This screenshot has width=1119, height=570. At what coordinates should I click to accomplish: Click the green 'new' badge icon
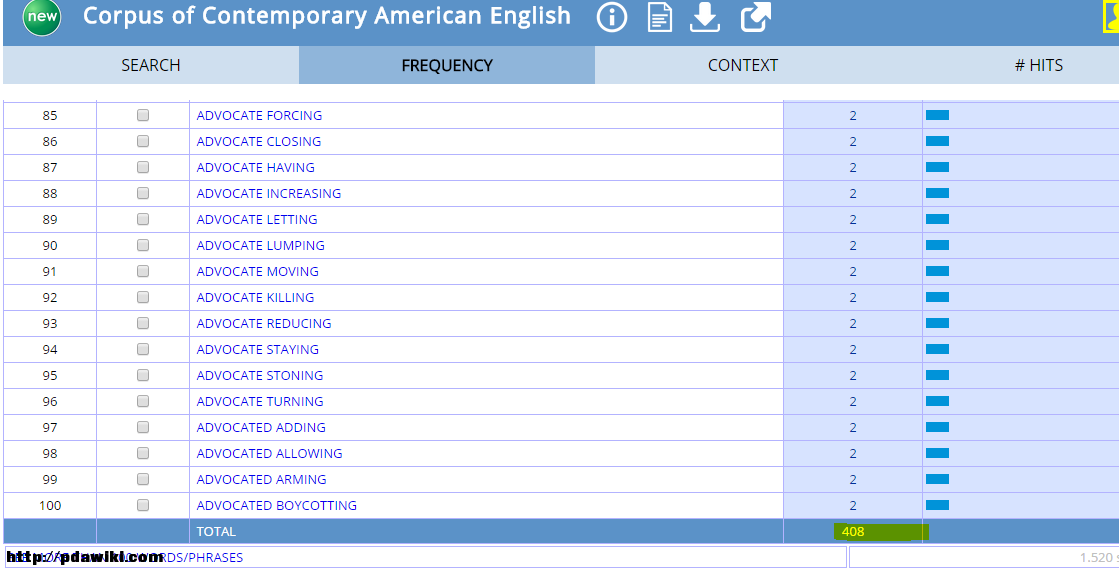tap(42, 17)
